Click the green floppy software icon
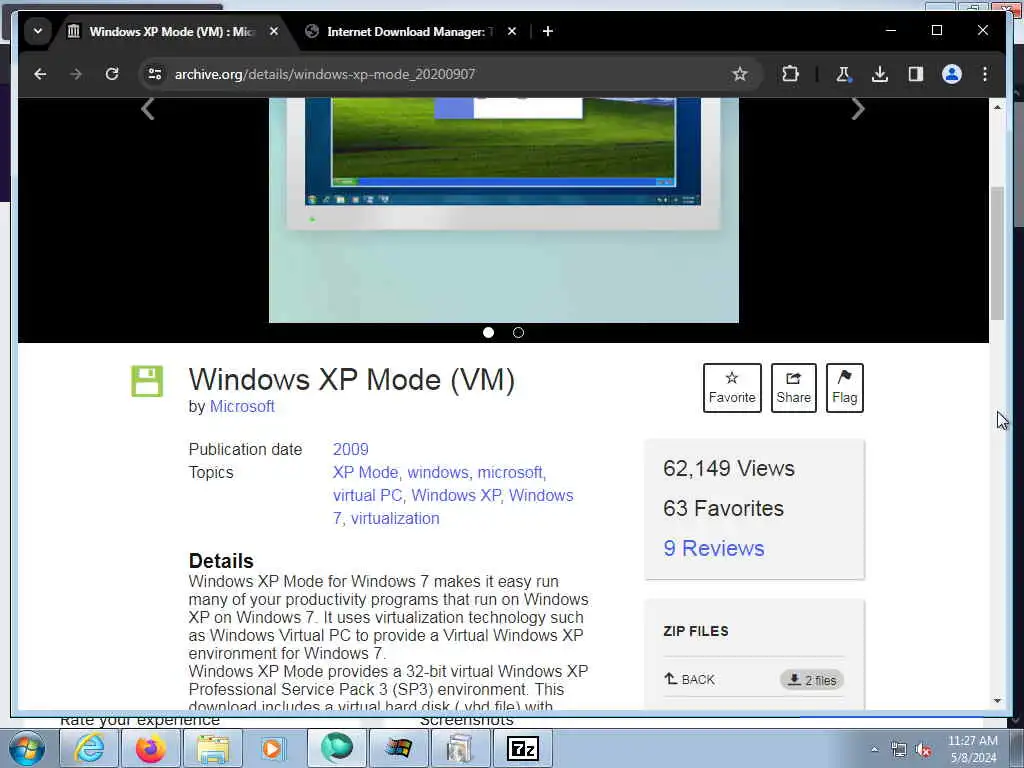 click(x=147, y=381)
